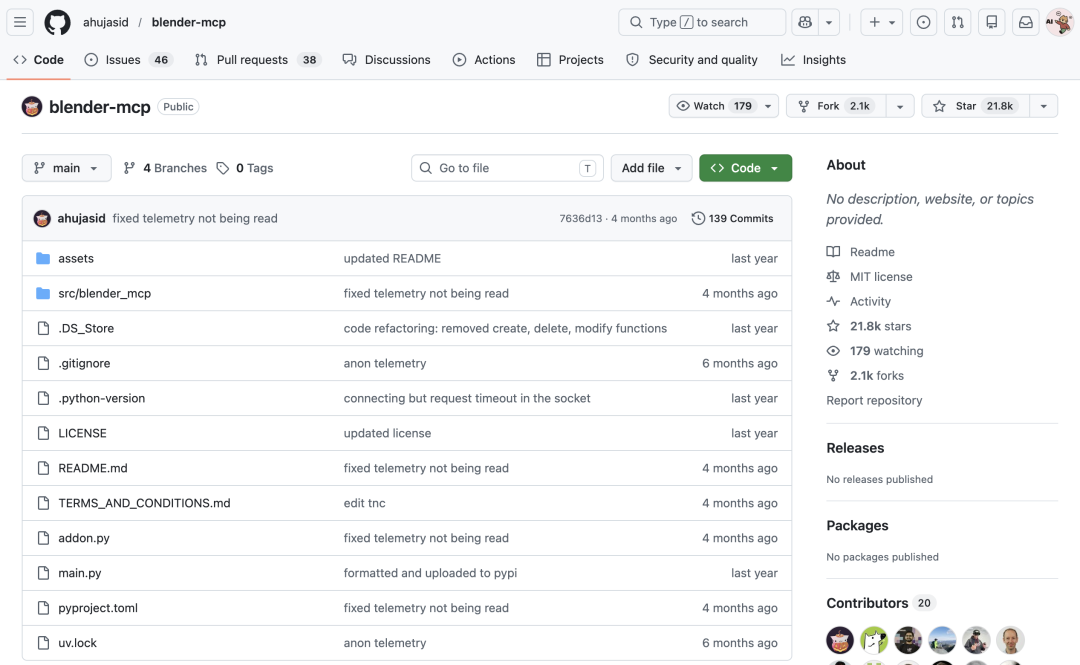
Task: Open the Issues shortcut icon in header
Action: tap(923, 22)
